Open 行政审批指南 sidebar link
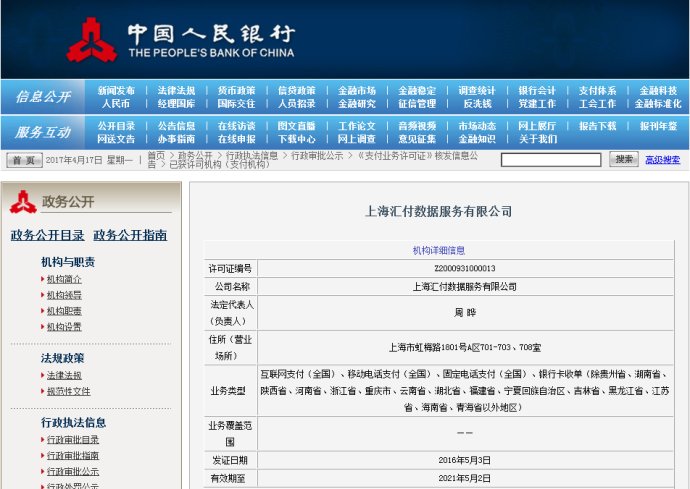The image size is (690, 489). click(73, 456)
